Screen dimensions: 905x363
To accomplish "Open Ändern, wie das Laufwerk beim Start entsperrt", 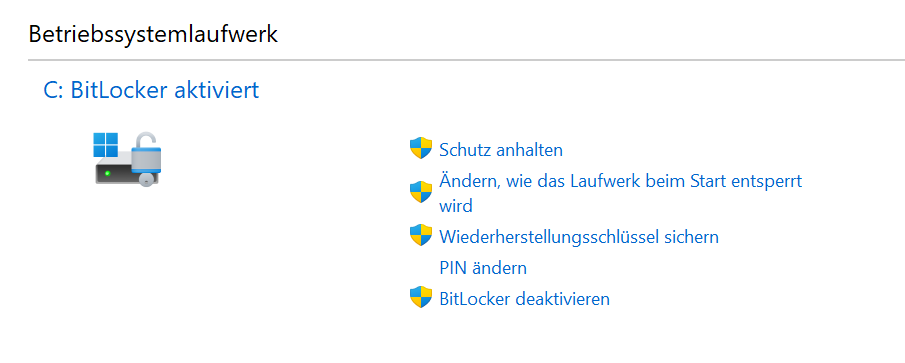I will click(620, 193).
